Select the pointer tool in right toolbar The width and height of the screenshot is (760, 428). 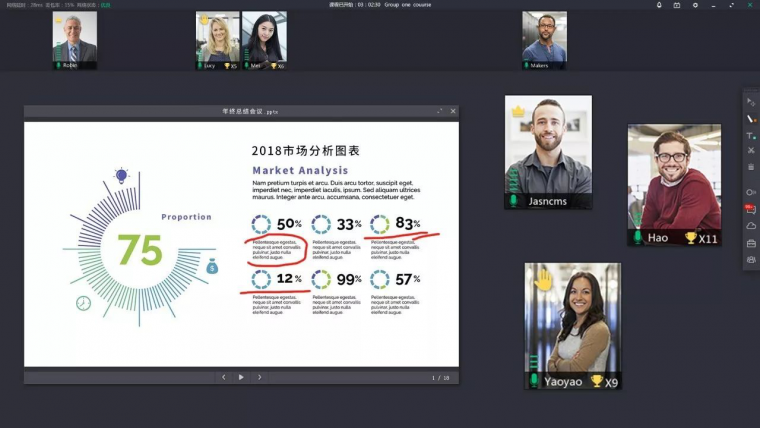[751, 102]
